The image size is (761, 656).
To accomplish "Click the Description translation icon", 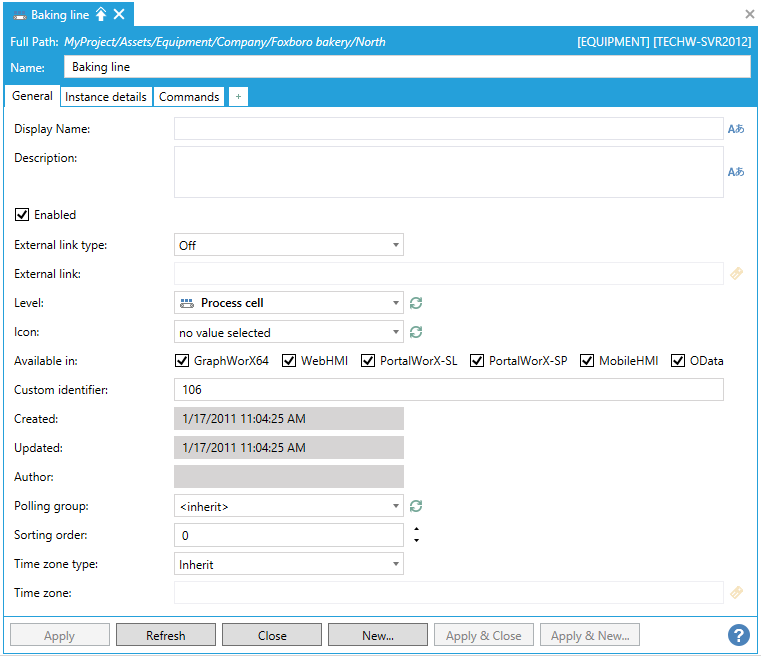I will click(736, 172).
